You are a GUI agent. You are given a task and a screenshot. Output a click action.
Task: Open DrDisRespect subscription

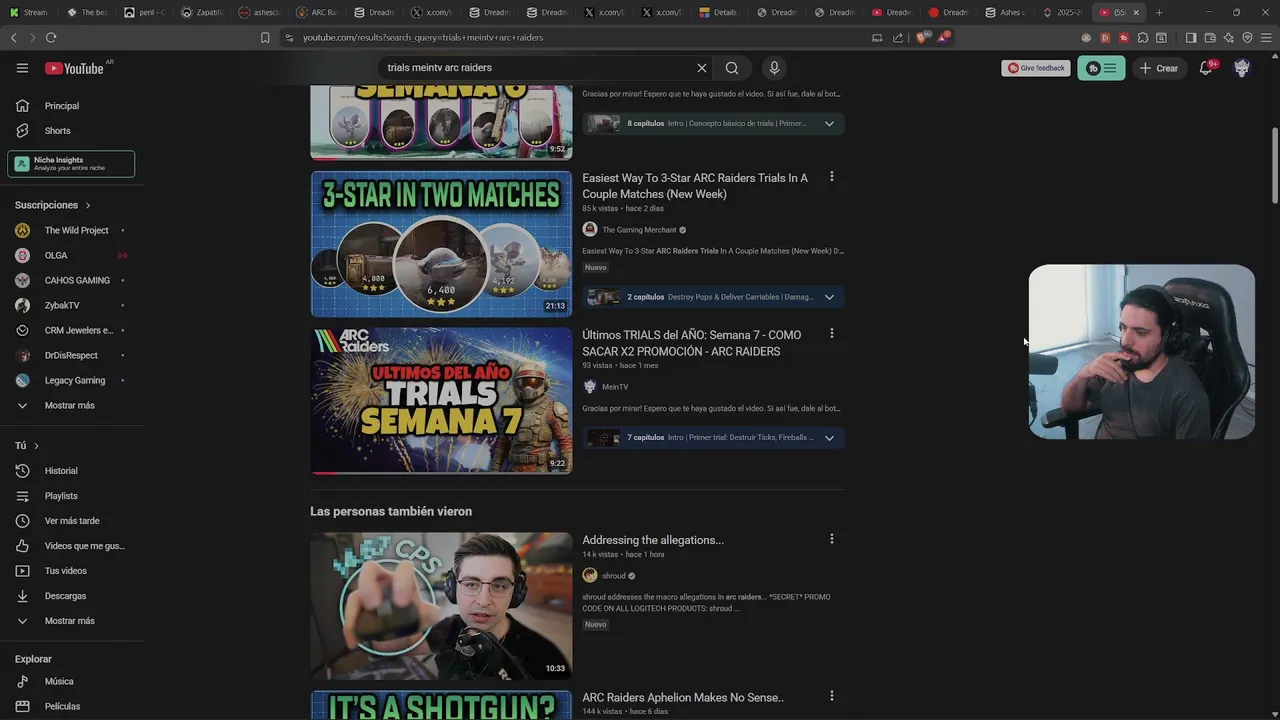tap(69, 355)
